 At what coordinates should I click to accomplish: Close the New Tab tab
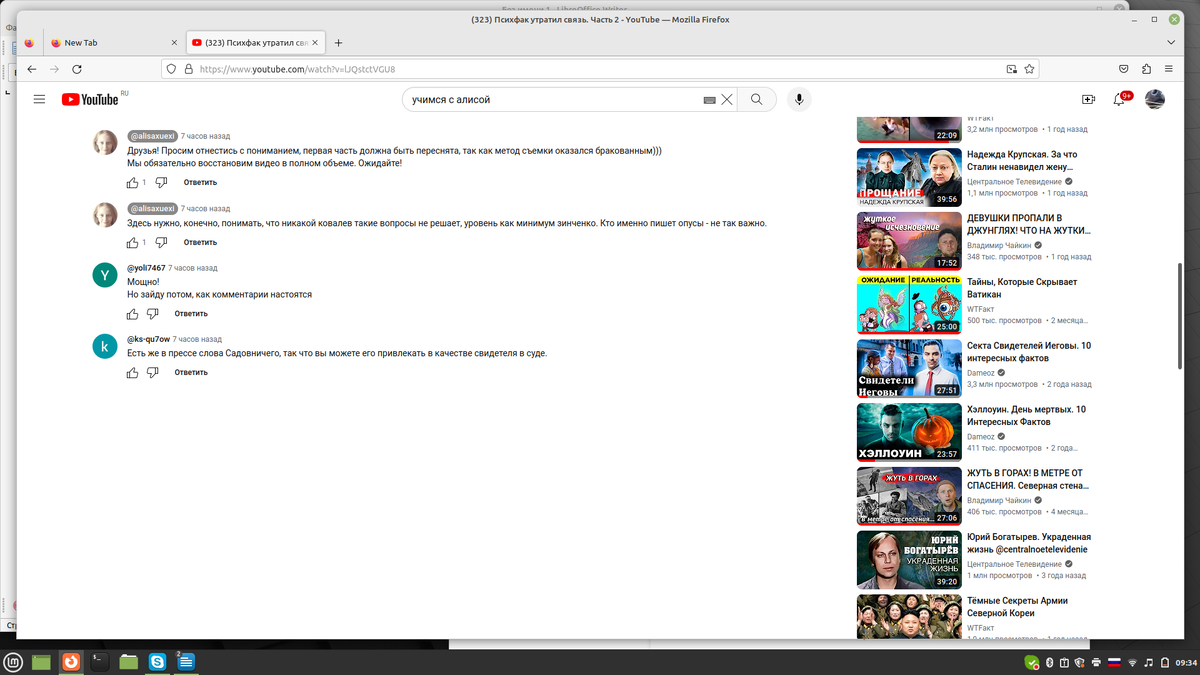(x=174, y=43)
